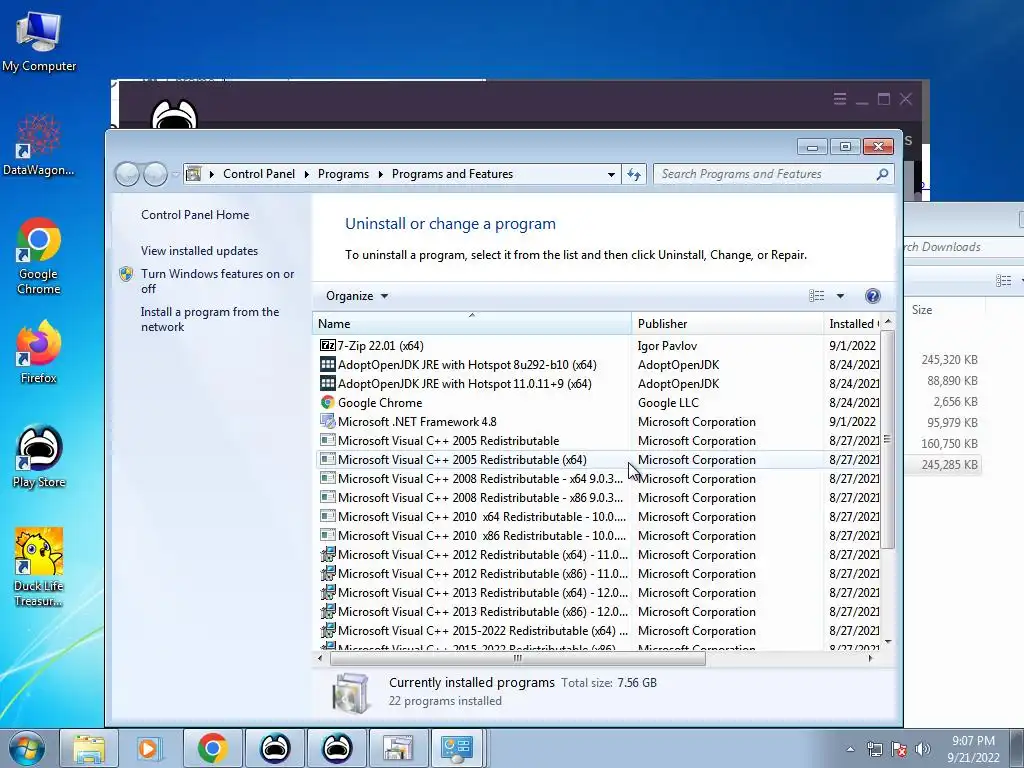Open Install a program from the network

tap(210, 319)
